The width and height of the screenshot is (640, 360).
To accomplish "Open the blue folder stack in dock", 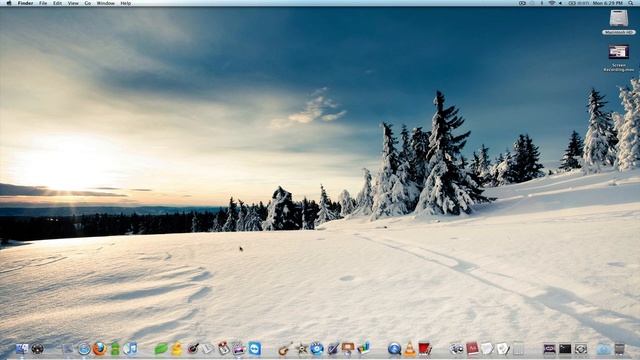I will [x=604, y=349].
